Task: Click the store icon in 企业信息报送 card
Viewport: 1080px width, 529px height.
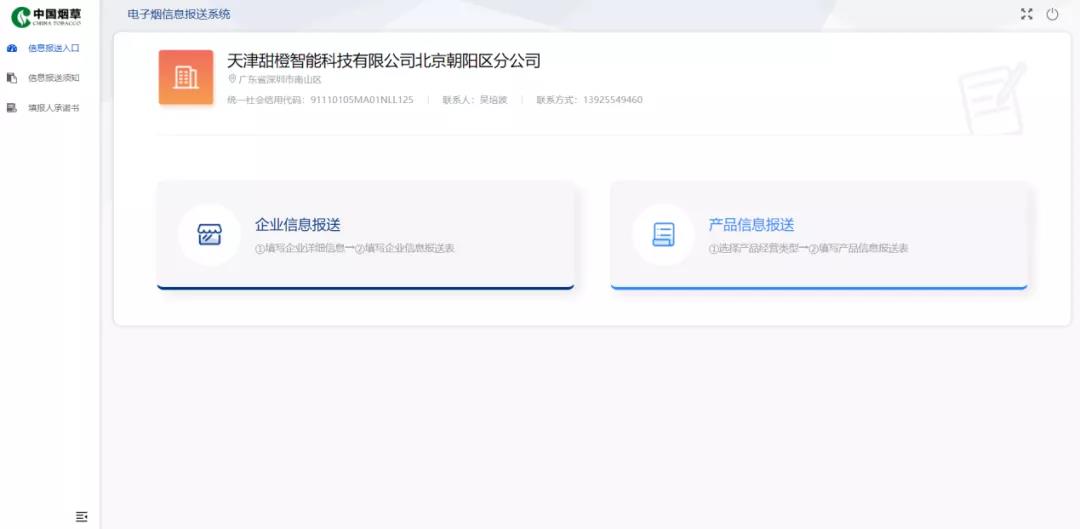Action: [x=209, y=235]
